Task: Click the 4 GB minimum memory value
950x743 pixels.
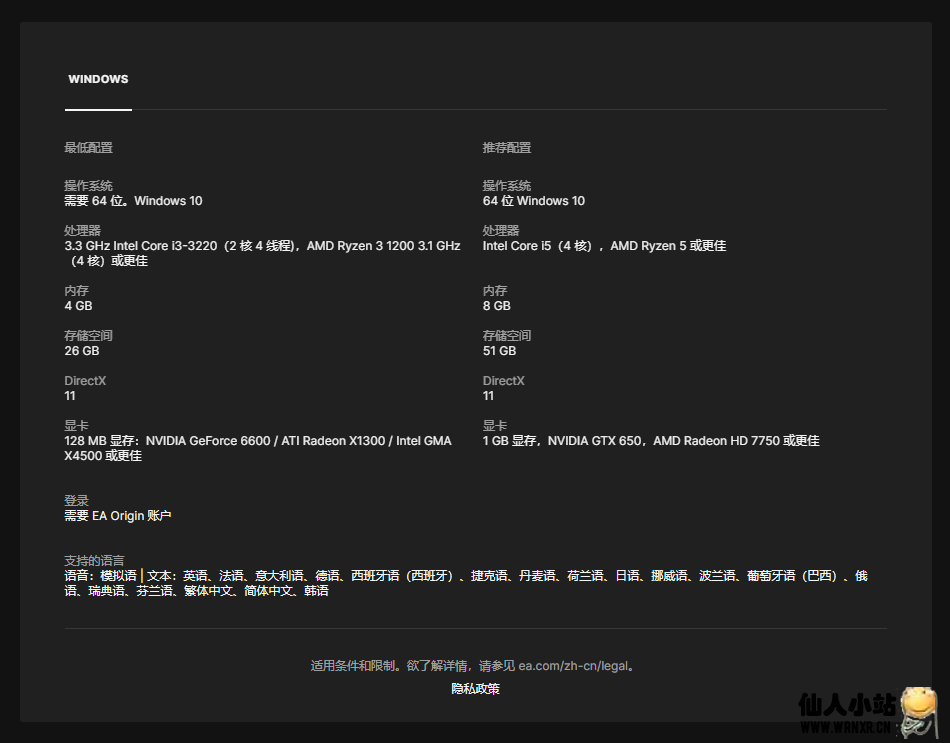Action: pos(78,306)
